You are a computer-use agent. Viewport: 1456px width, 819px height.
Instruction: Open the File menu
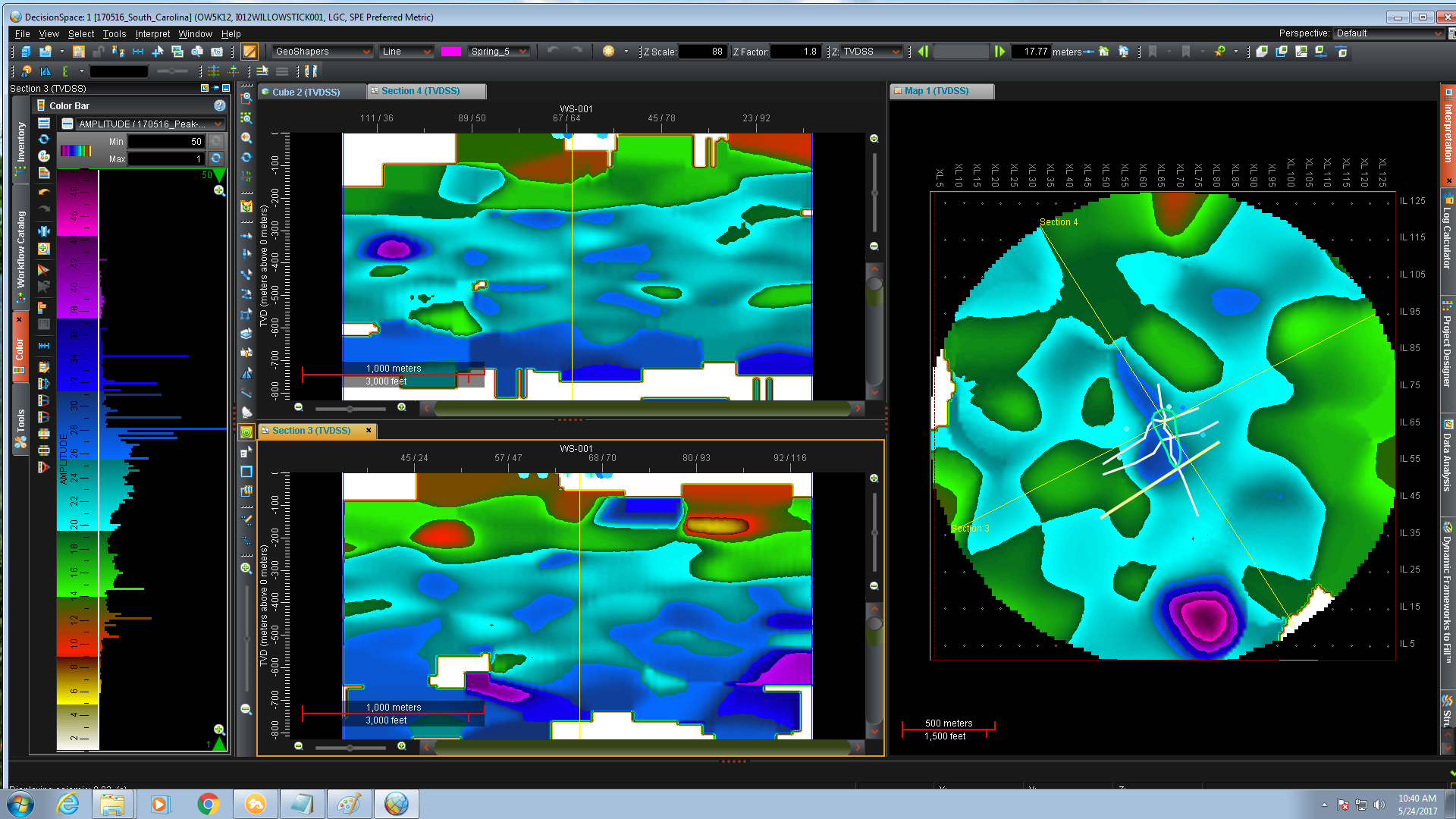tap(22, 34)
